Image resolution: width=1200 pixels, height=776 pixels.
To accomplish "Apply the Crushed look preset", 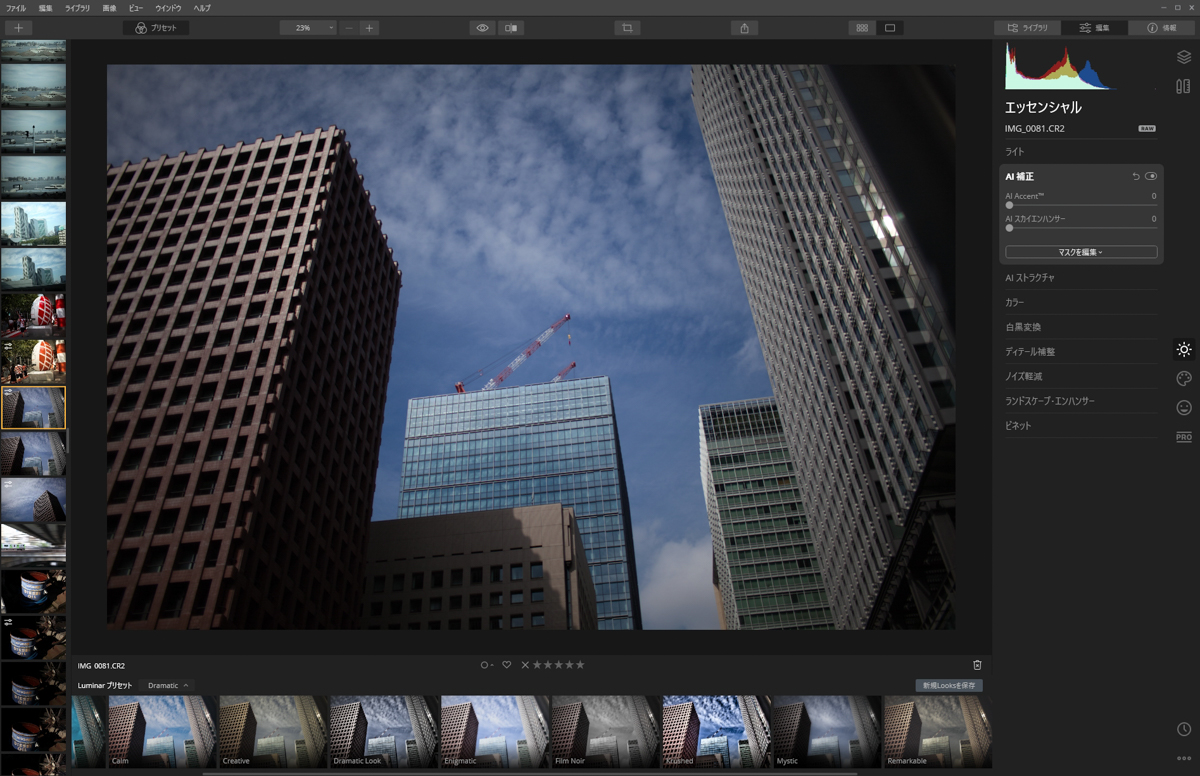I will (x=716, y=732).
